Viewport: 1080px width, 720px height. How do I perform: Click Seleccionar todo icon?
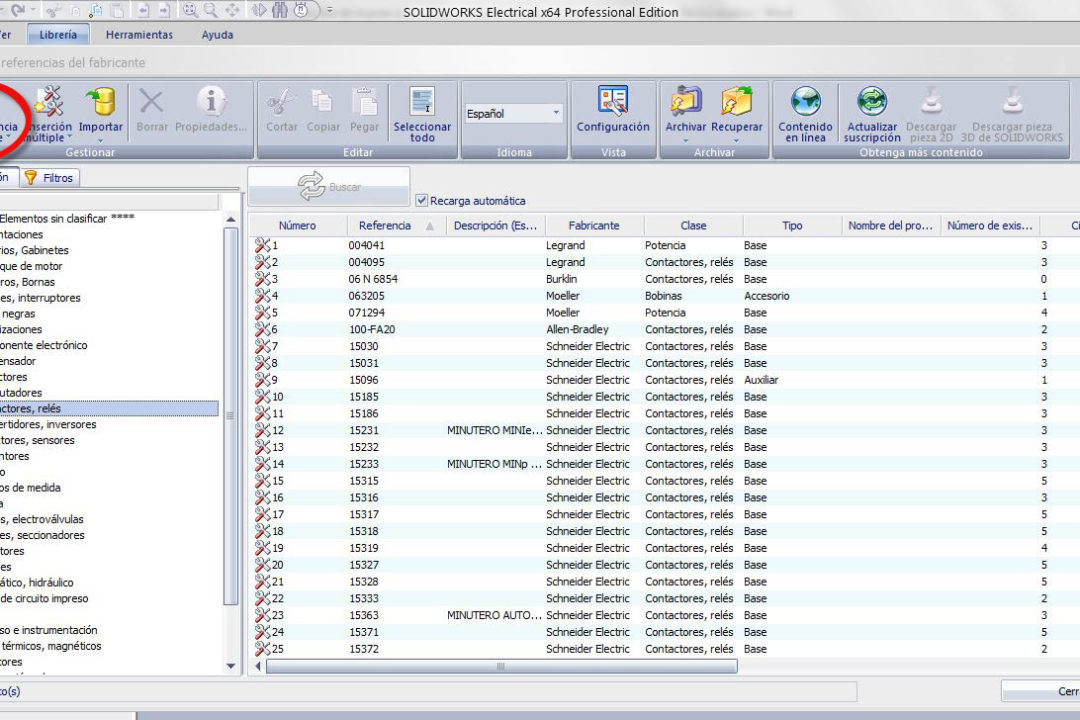422,102
